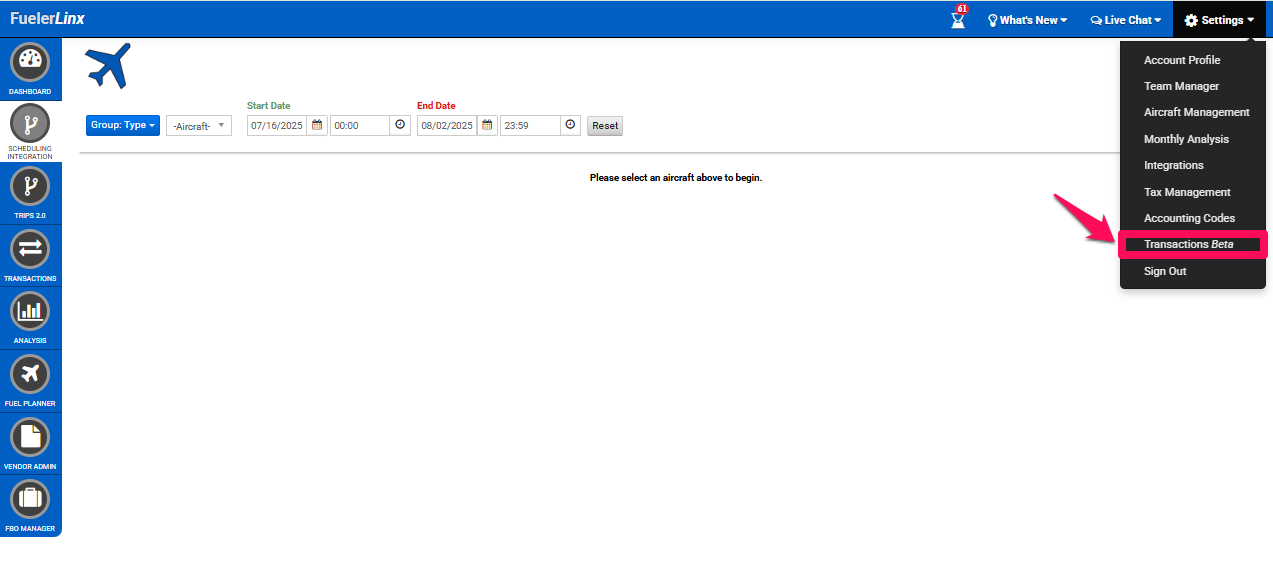The height and width of the screenshot is (584, 1273).
Task: Open the Dashboard gauge icon
Action: point(30,62)
